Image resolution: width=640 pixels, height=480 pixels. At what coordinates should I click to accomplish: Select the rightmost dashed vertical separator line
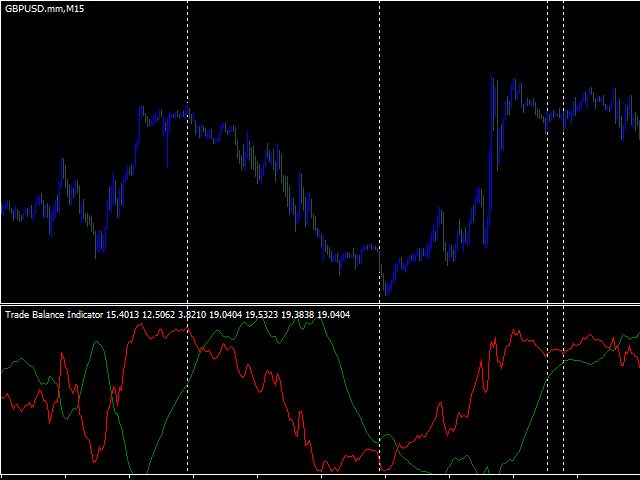point(564,237)
